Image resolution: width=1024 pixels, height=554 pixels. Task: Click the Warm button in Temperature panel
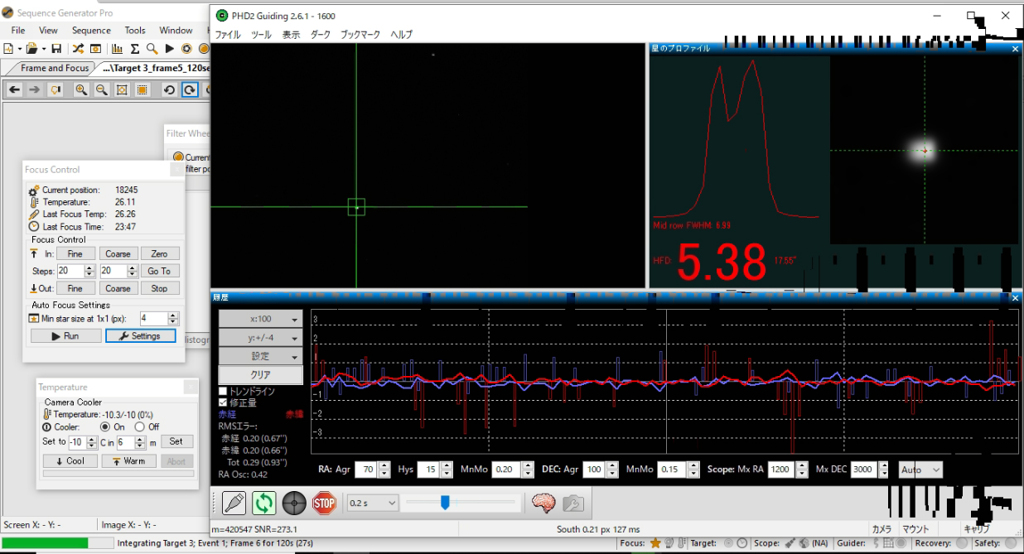129,461
